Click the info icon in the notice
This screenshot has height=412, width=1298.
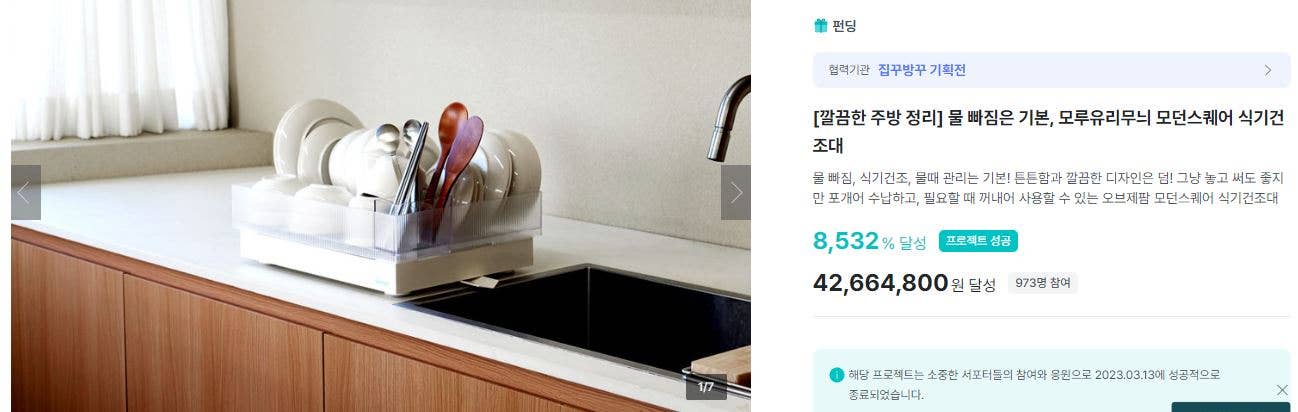836,375
